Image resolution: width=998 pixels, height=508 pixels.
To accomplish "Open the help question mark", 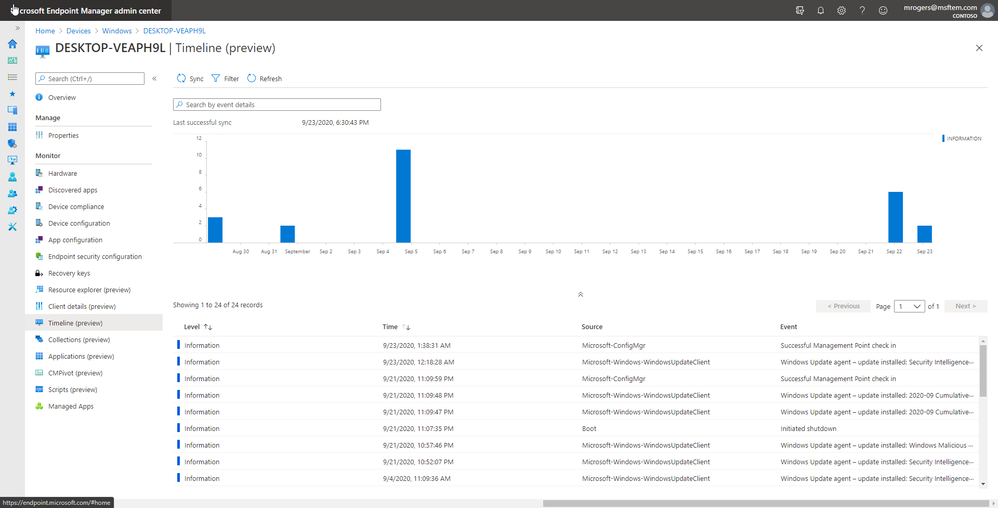I will point(862,10).
